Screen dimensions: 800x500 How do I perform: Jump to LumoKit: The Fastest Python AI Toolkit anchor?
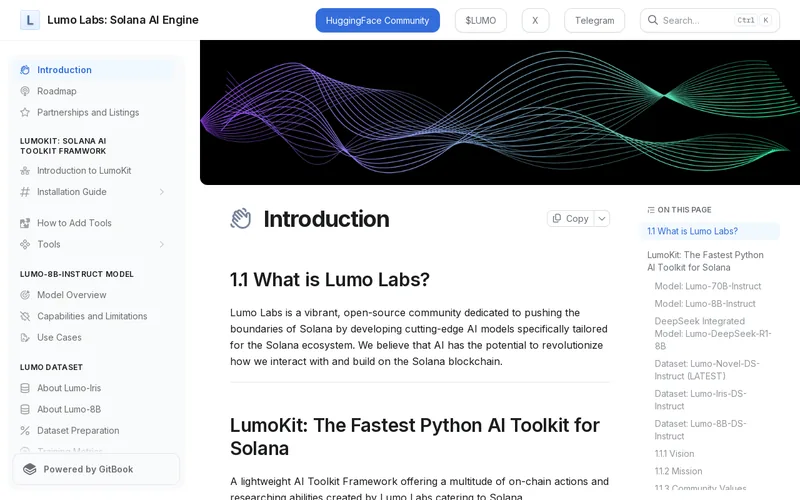[710, 261]
